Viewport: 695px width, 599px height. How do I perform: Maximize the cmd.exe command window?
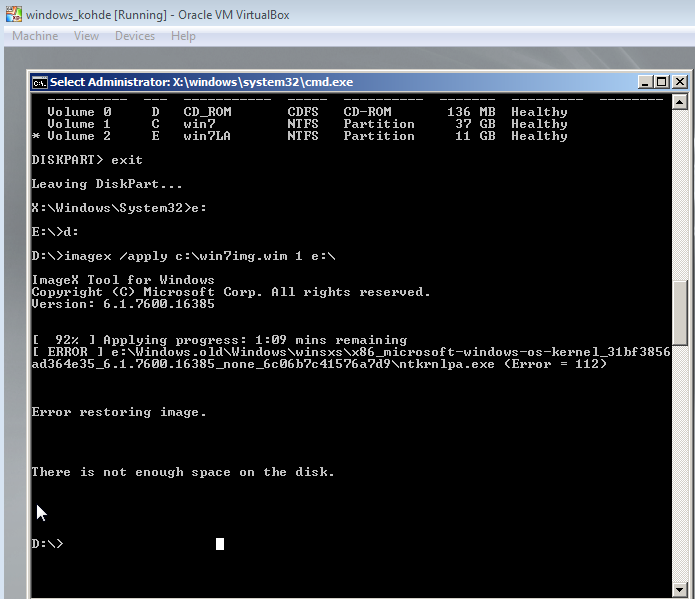coord(662,82)
